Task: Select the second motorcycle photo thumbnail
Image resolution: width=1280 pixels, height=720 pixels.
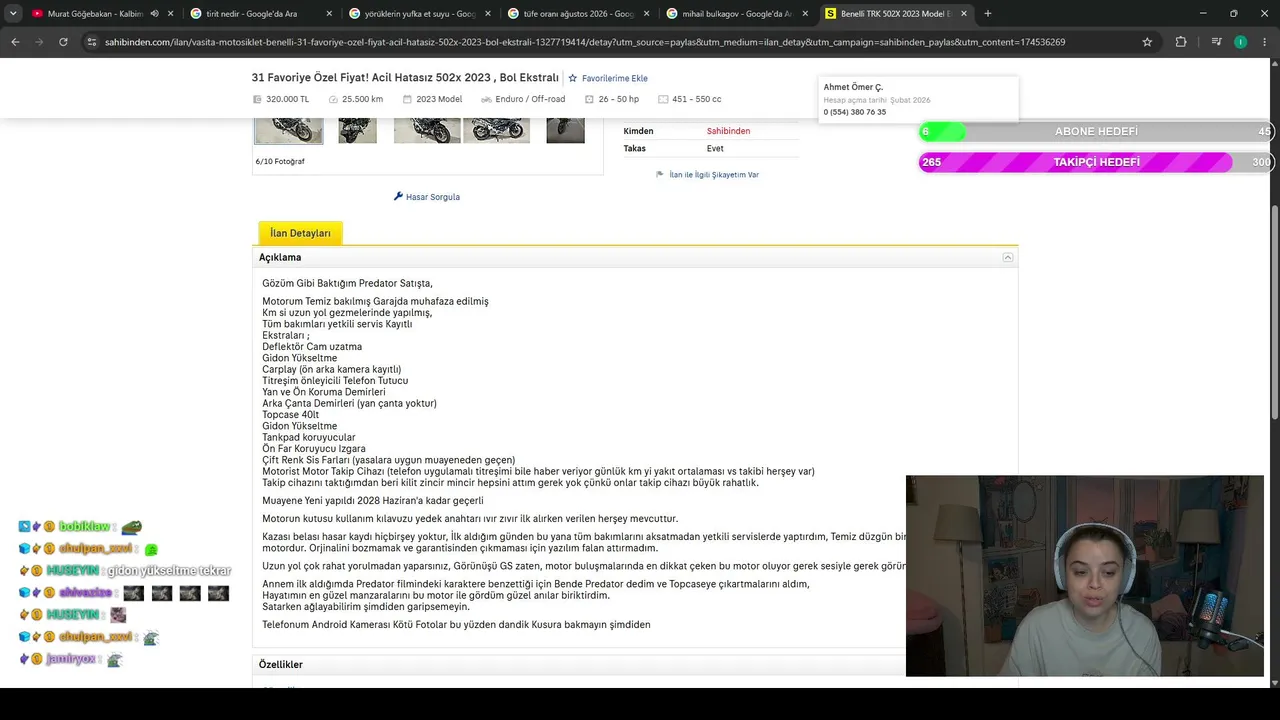Action: tap(357, 131)
